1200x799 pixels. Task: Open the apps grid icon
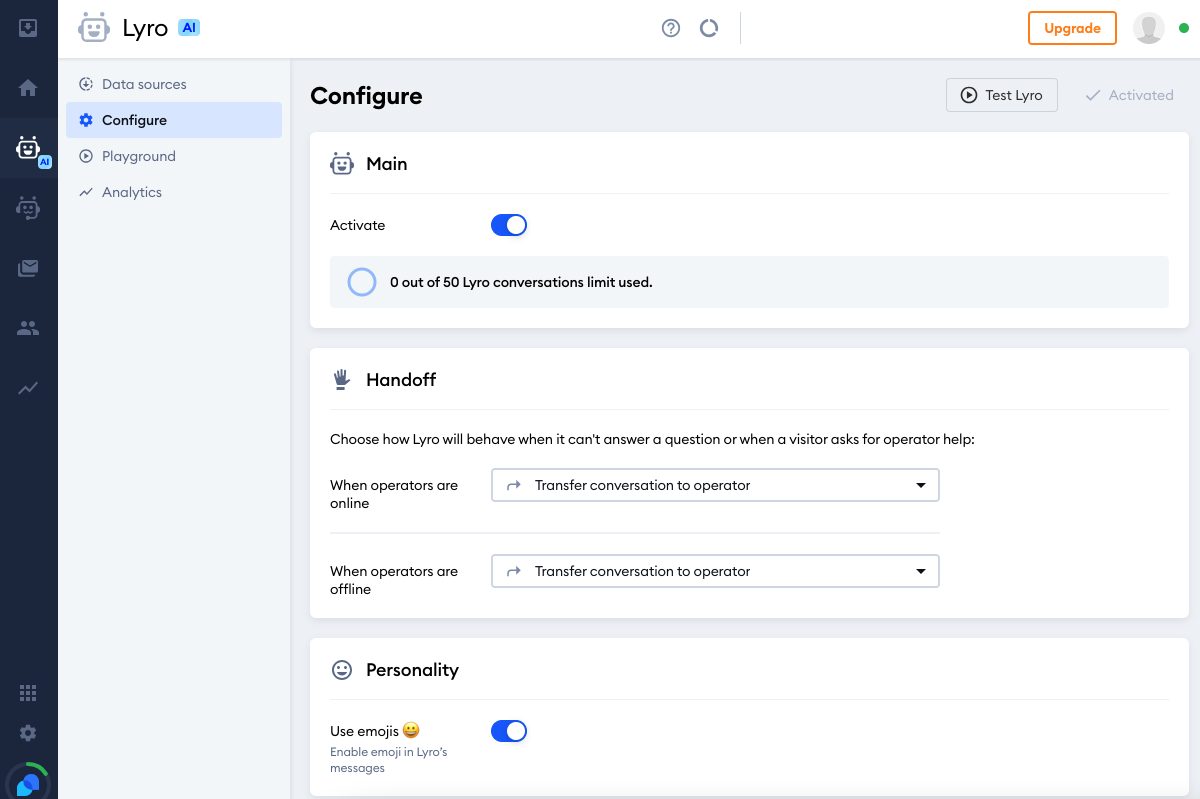tap(28, 693)
